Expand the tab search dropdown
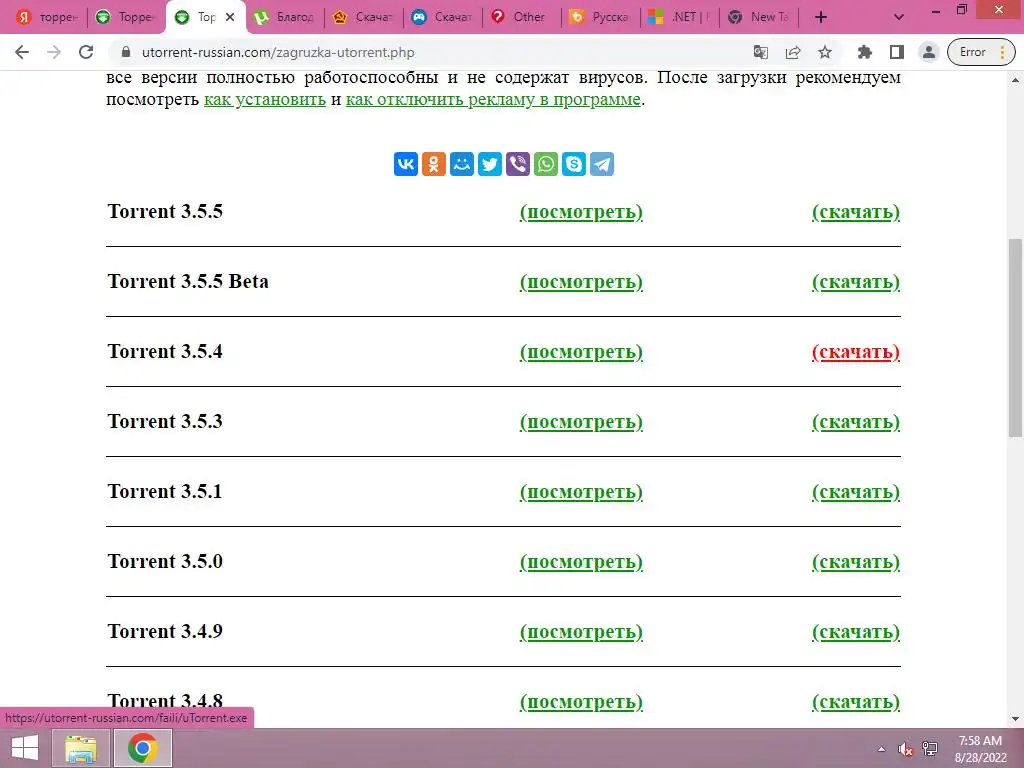 click(899, 17)
